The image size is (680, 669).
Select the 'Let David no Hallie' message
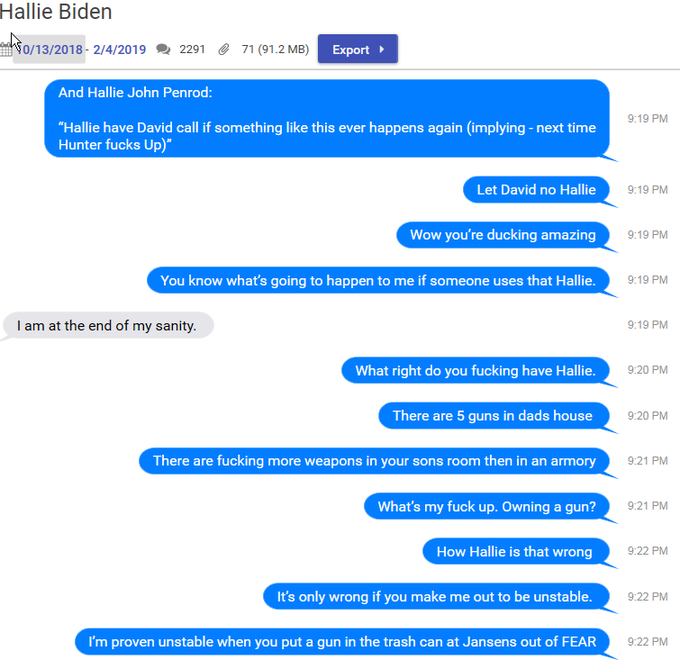[x=536, y=189]
